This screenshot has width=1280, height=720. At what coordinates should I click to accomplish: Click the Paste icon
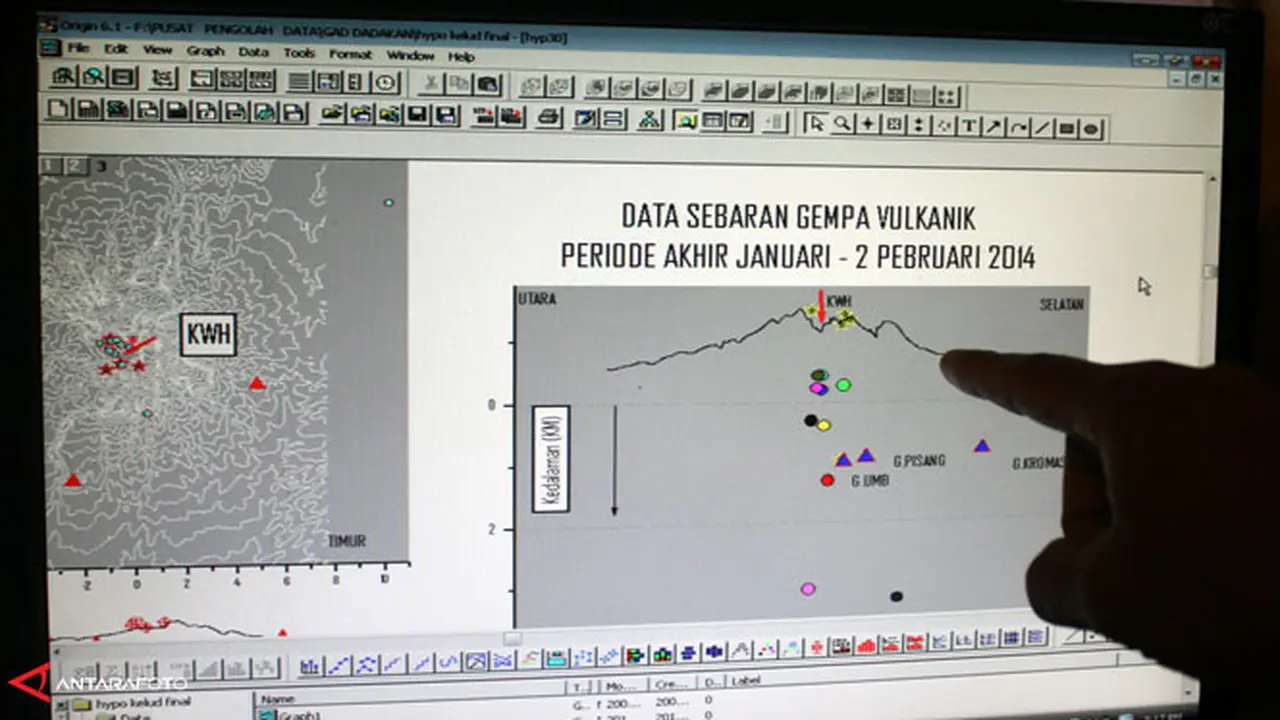tap(488, 86)
